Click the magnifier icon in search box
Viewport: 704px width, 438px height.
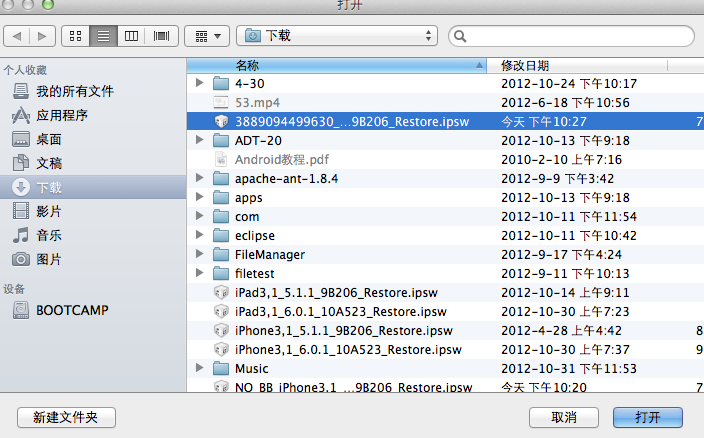(460, 36)
